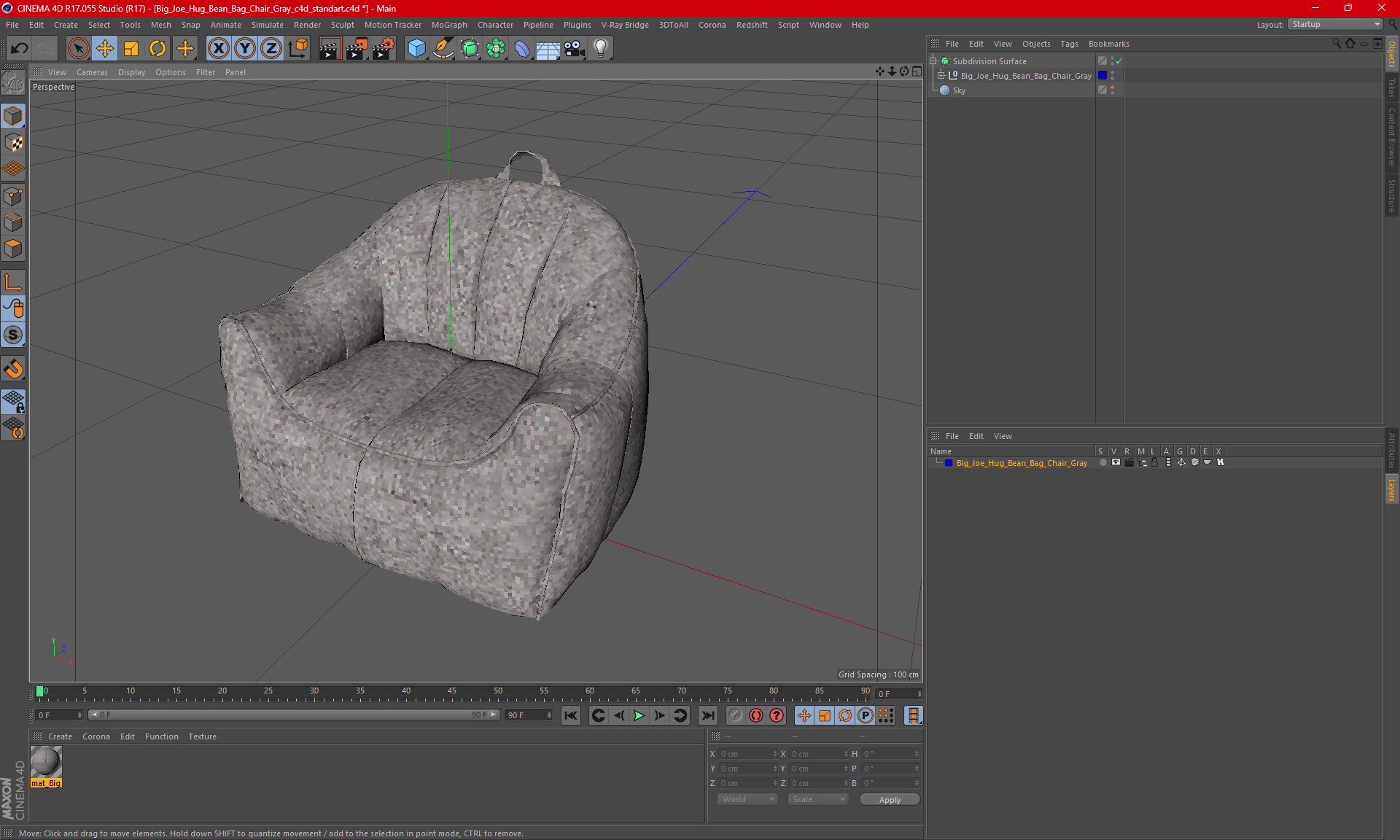Toggle layer solo dot
This screenshot has height=840, width=1400.
point(1102,462)
